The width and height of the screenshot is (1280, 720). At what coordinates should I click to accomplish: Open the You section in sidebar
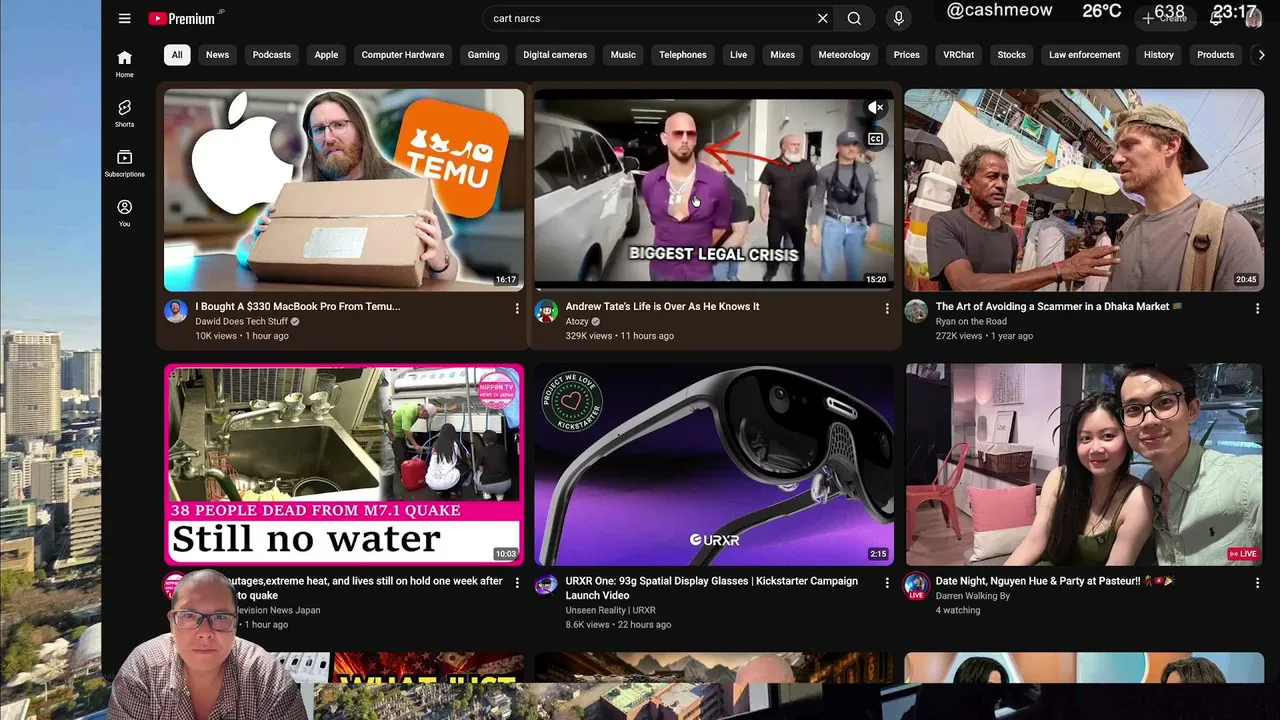124,214
